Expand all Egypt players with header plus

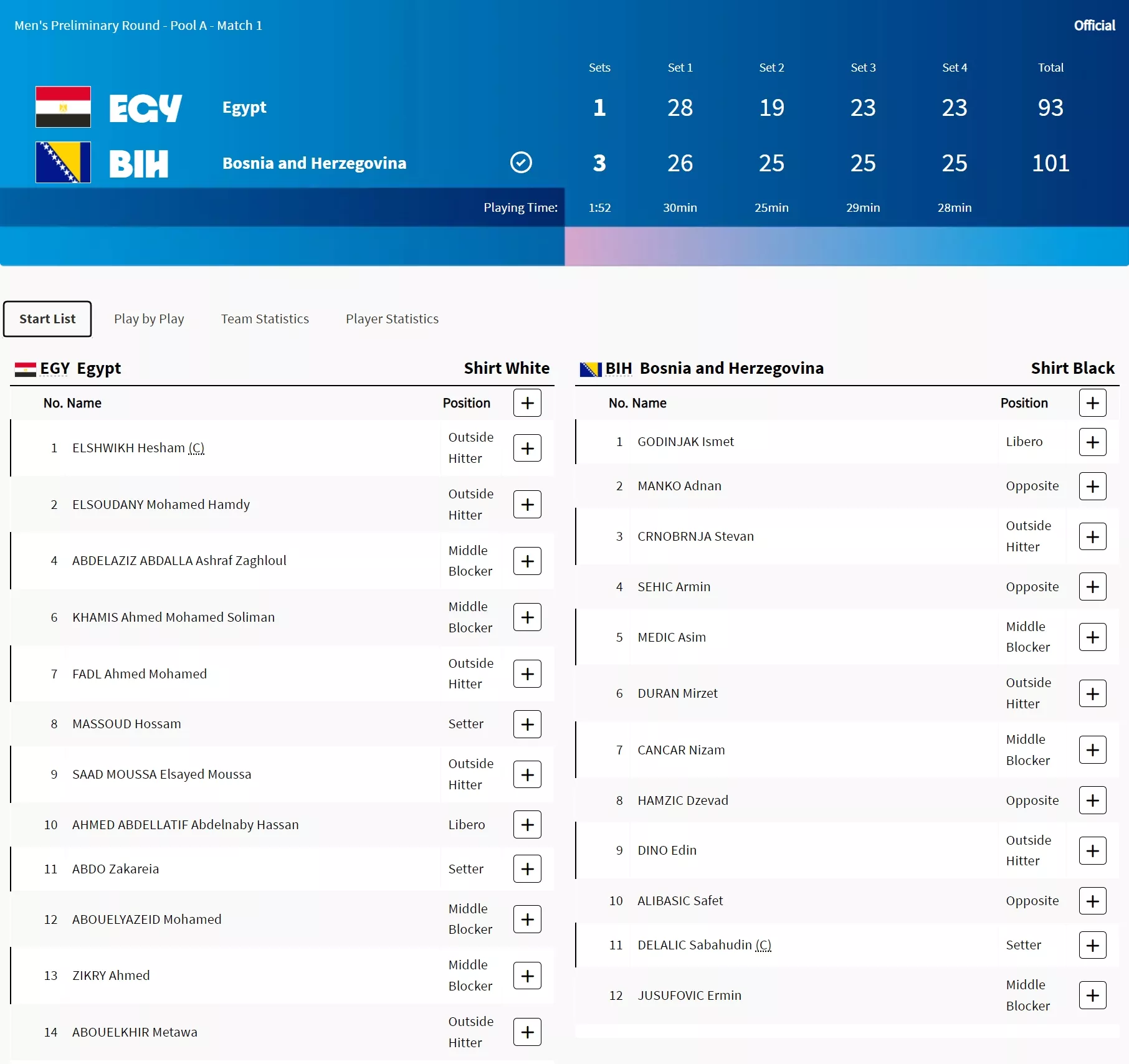pyautogui.click(x=527, y=403)
